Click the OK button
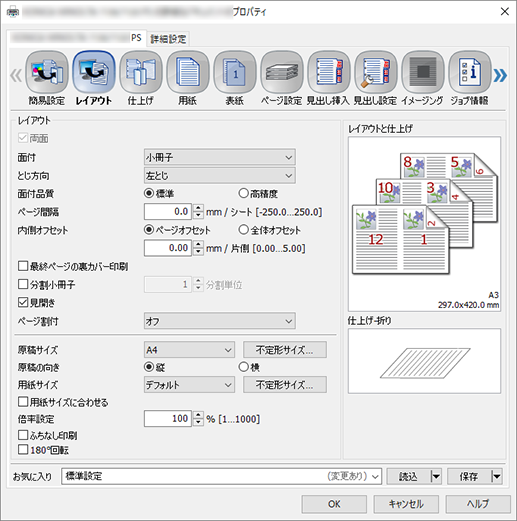The width and height of the screenshot is (517, 521). click(x=334, y=504)
